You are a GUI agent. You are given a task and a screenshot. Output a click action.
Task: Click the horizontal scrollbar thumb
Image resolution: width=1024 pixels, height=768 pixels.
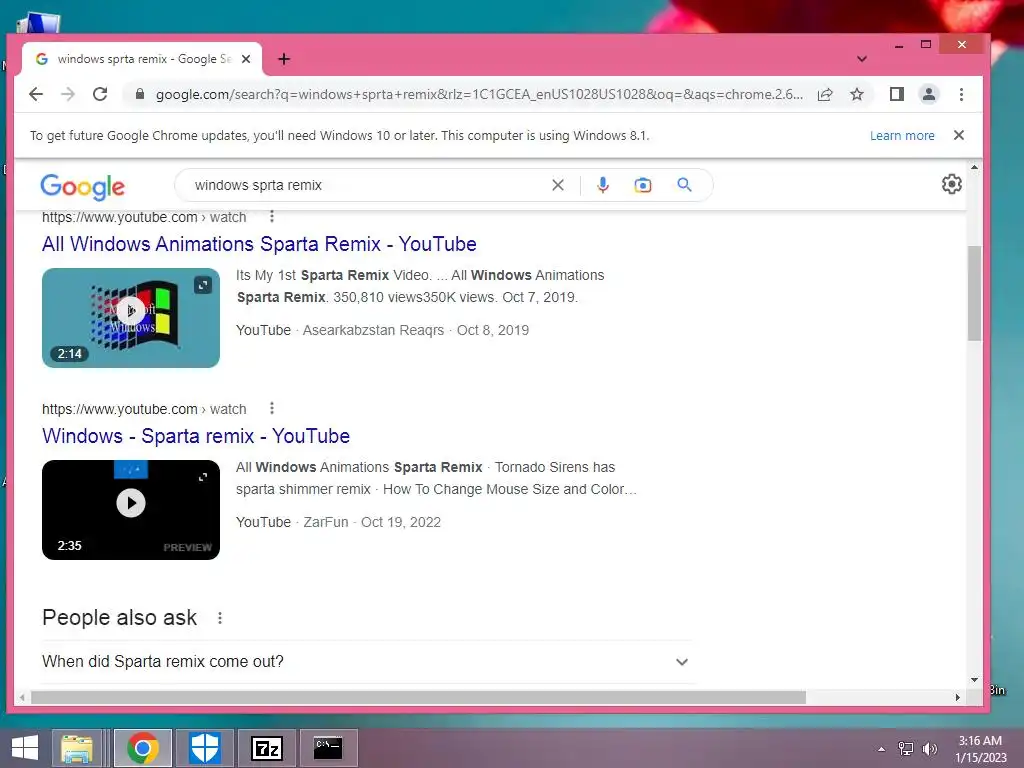click(418, 697)
